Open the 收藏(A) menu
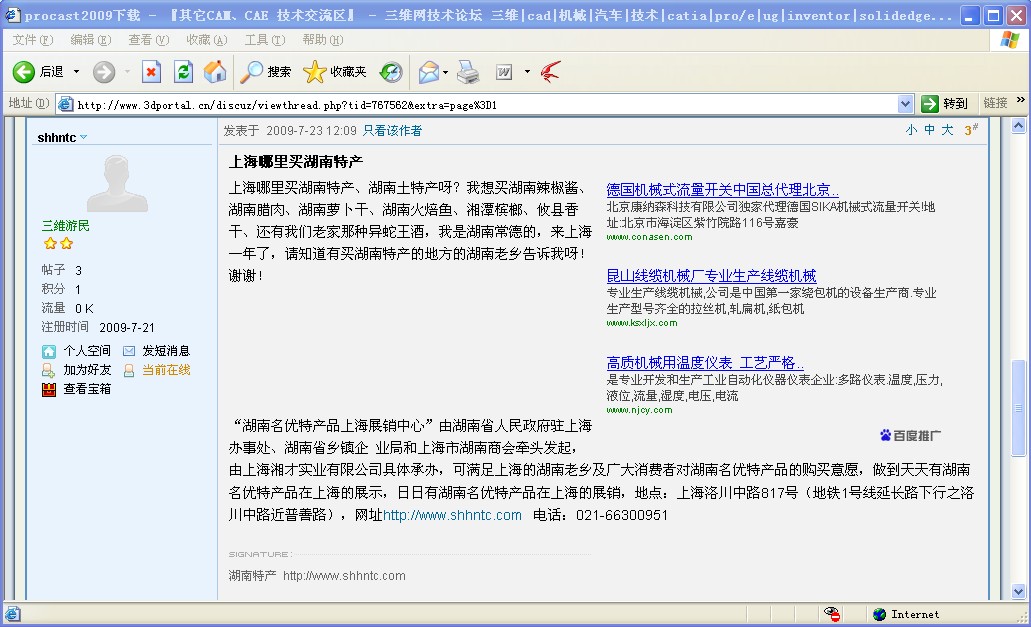 206,39
